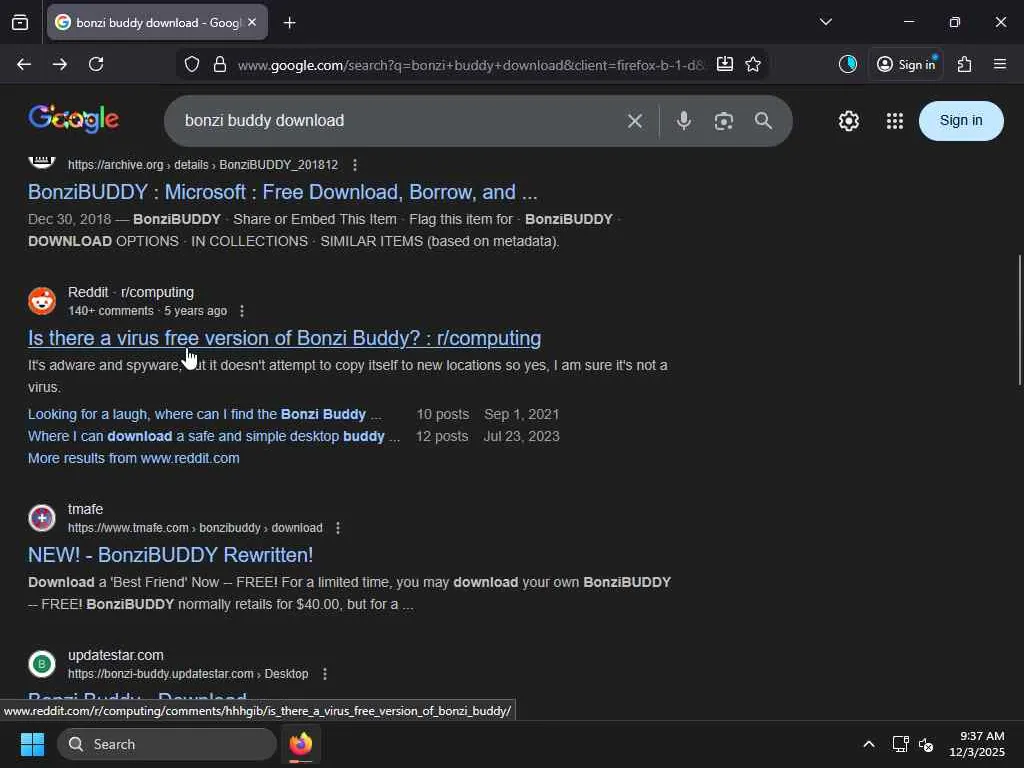Viewport: 1024px width, 768px height.
Task: Click the address bar URL field
Action: click(x=470, y=65)
